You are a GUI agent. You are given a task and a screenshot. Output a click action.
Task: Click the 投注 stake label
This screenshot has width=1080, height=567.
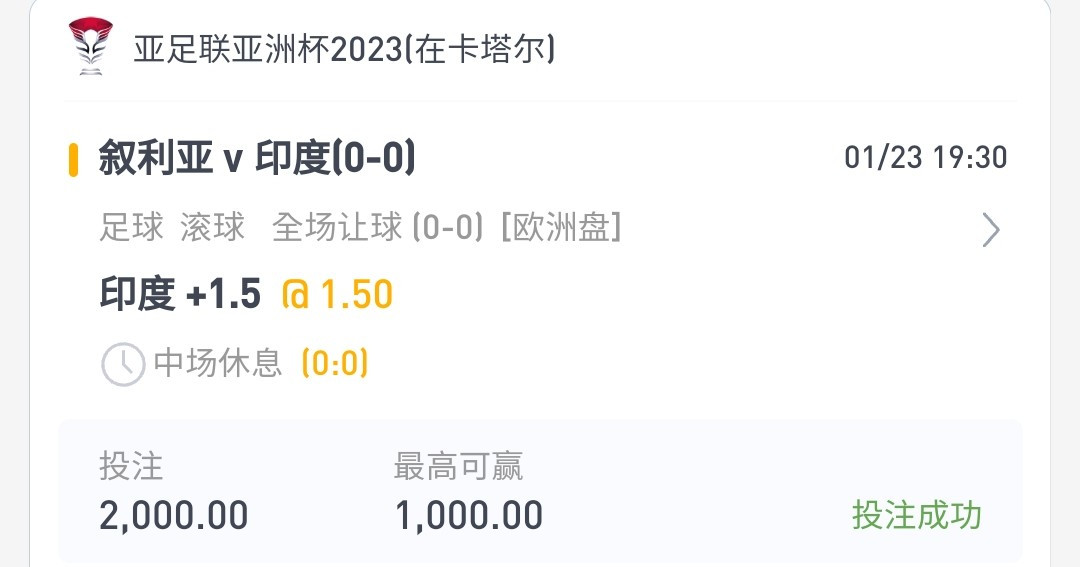coord(131,466)
